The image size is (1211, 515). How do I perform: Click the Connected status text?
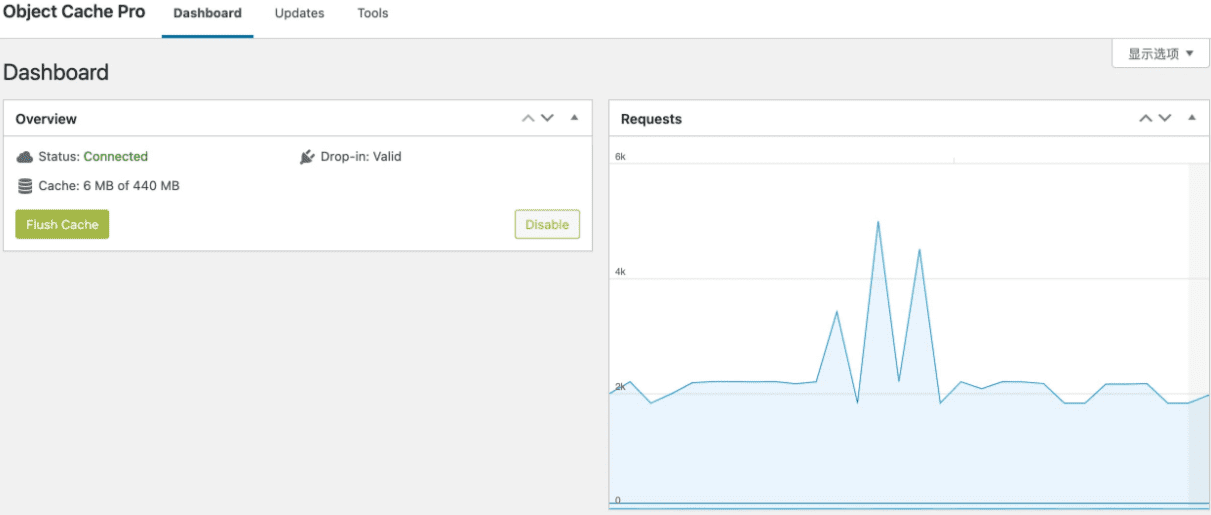click(x=115, y=157)
